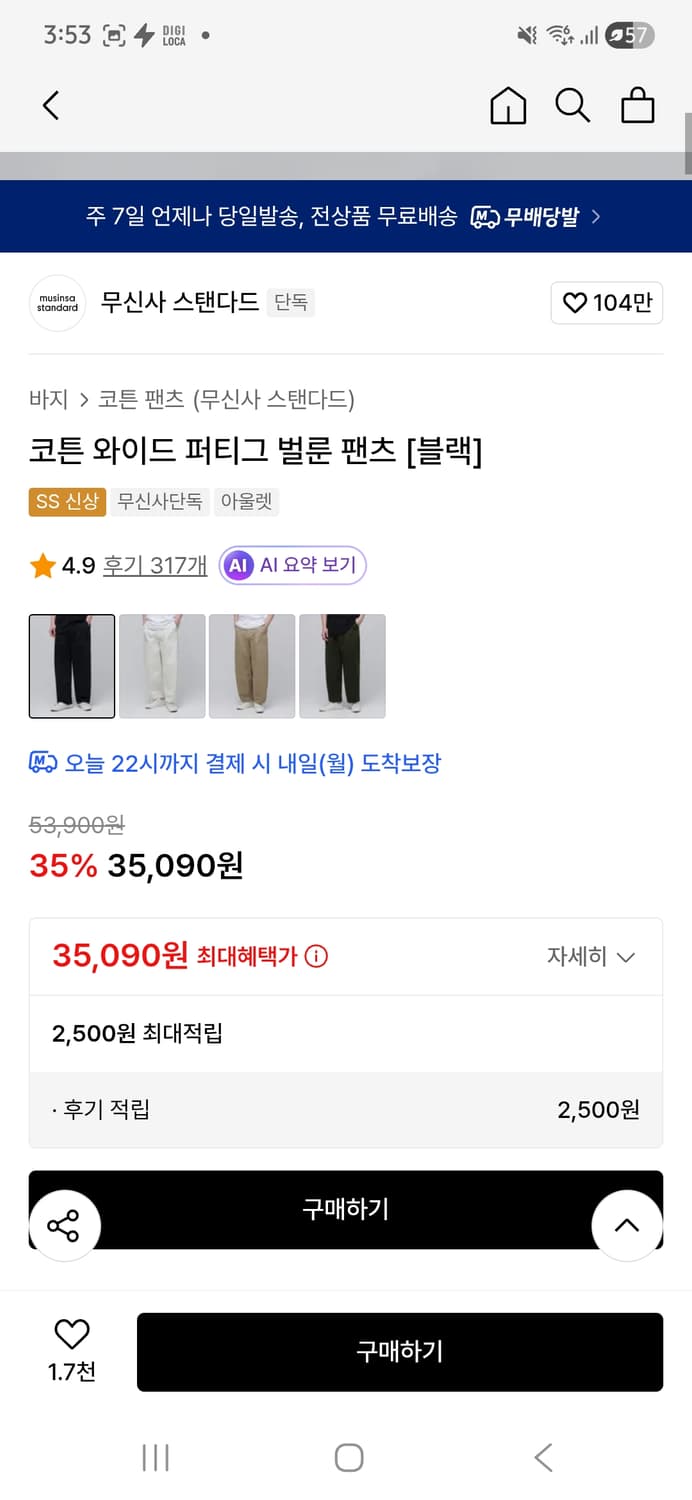The width and height of the screenshot is (692, 1500).
Task: Select the beige pants color thumbnail
Action: tap(252, 666)
